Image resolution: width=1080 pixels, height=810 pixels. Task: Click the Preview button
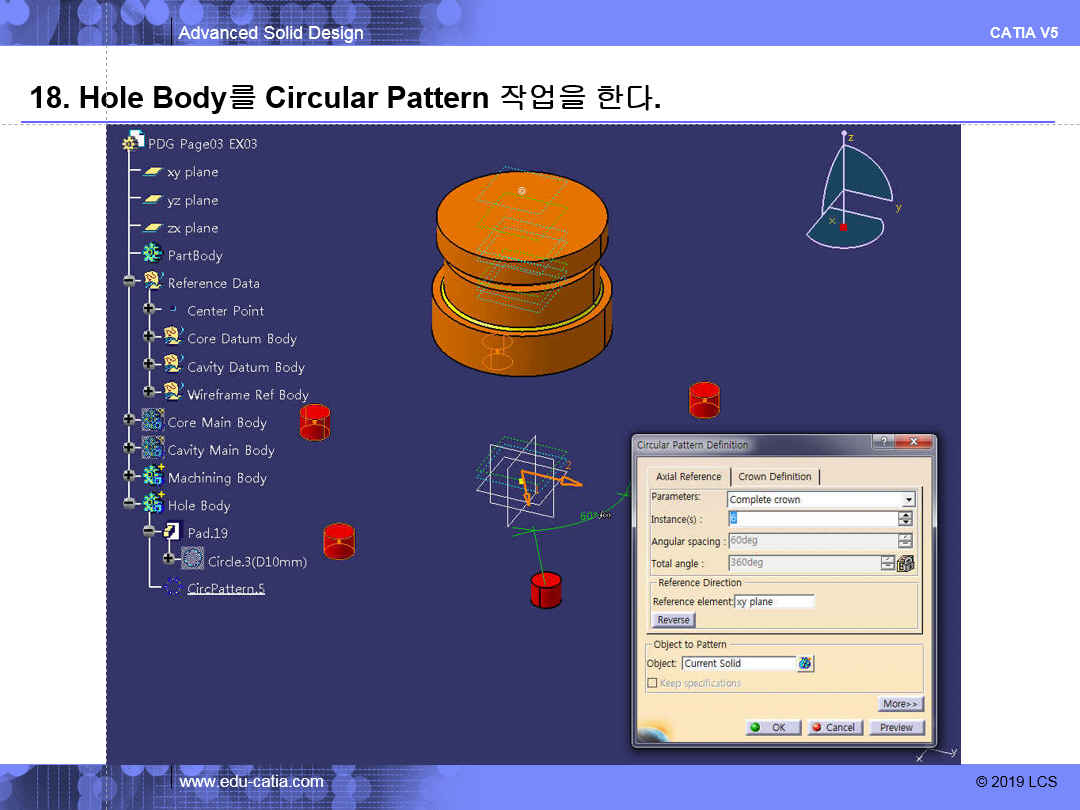pyautogui.click(x=896, y=727)
